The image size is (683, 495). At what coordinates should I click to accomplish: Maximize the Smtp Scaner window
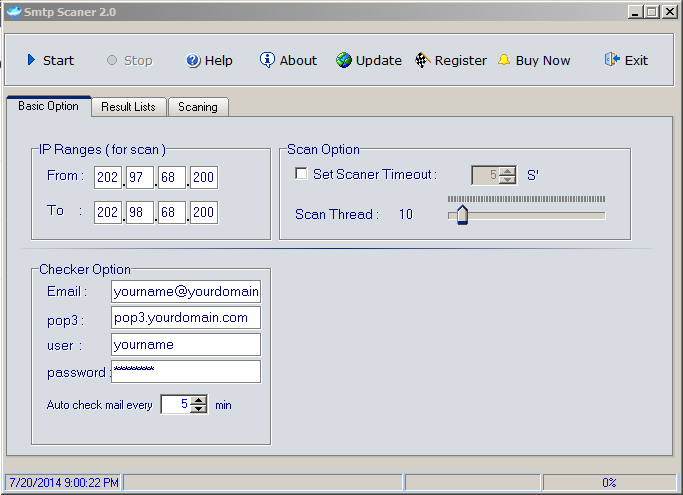(652, 12)
